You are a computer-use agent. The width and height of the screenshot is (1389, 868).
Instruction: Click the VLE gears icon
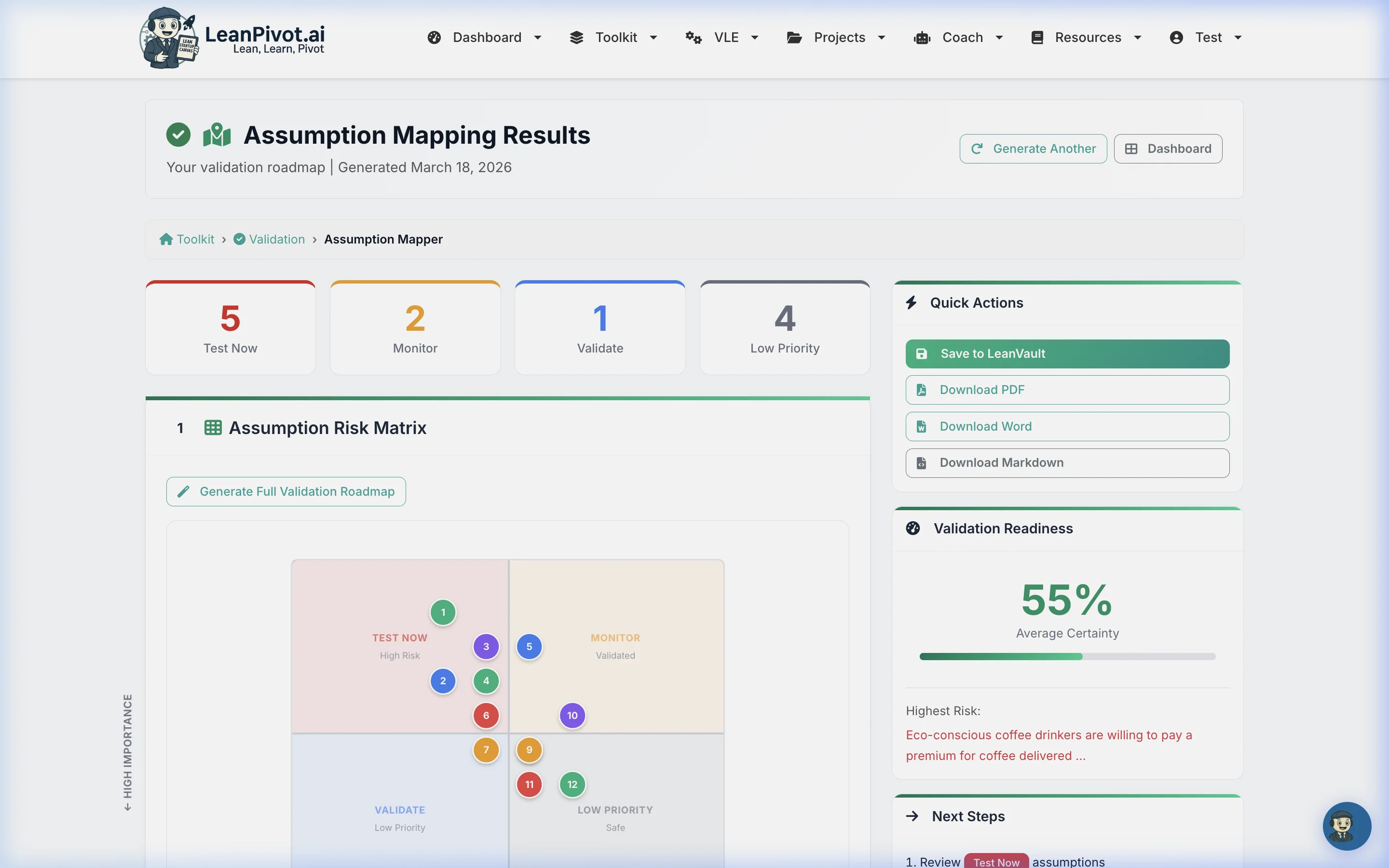tap(694, 37)
